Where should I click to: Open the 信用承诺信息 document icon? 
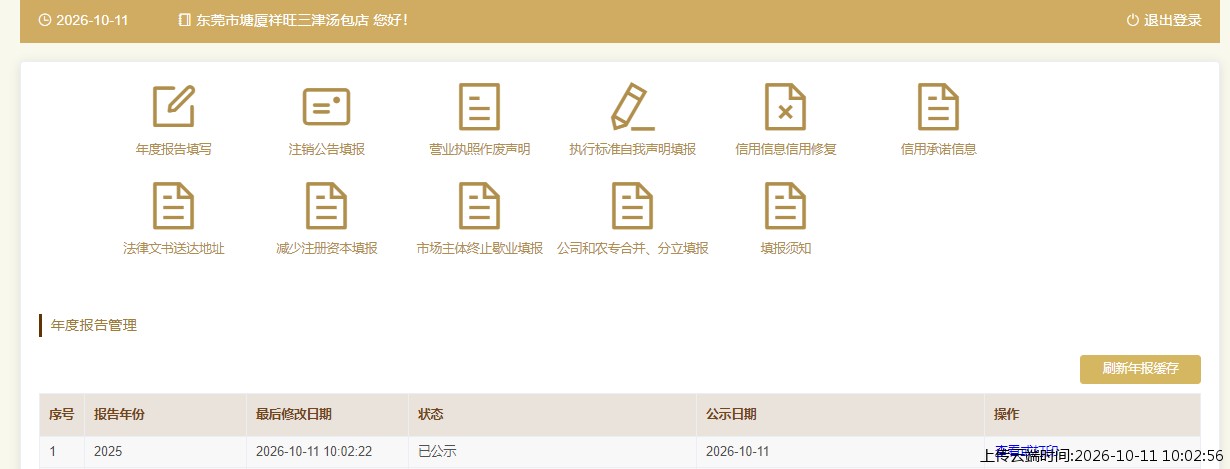click(x=938, y=106)
